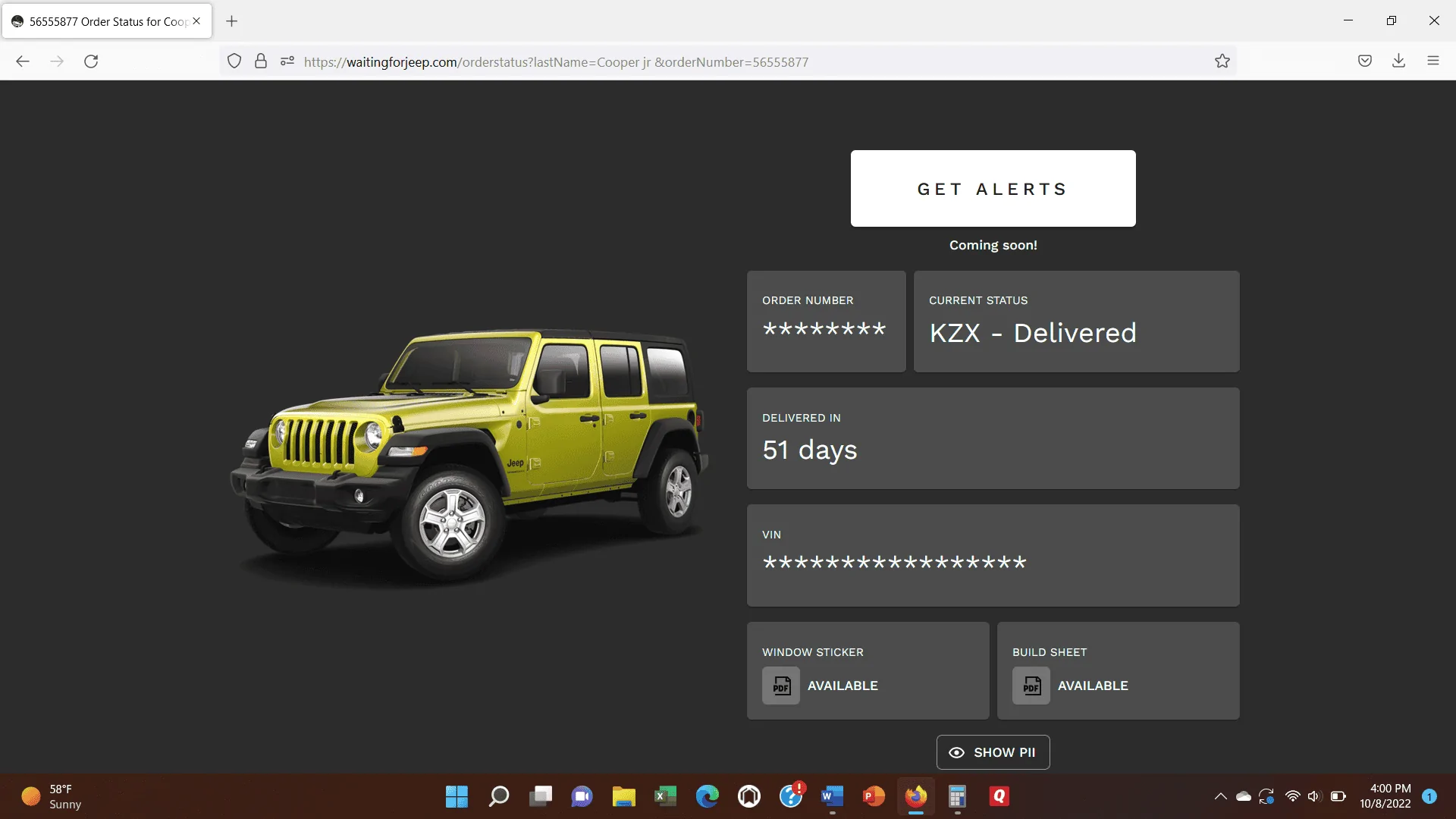Click the KZX - Delivered status text
The width and height of the screenshot is (1456, 819).
pyautogui.click(x=1033, y=333)
